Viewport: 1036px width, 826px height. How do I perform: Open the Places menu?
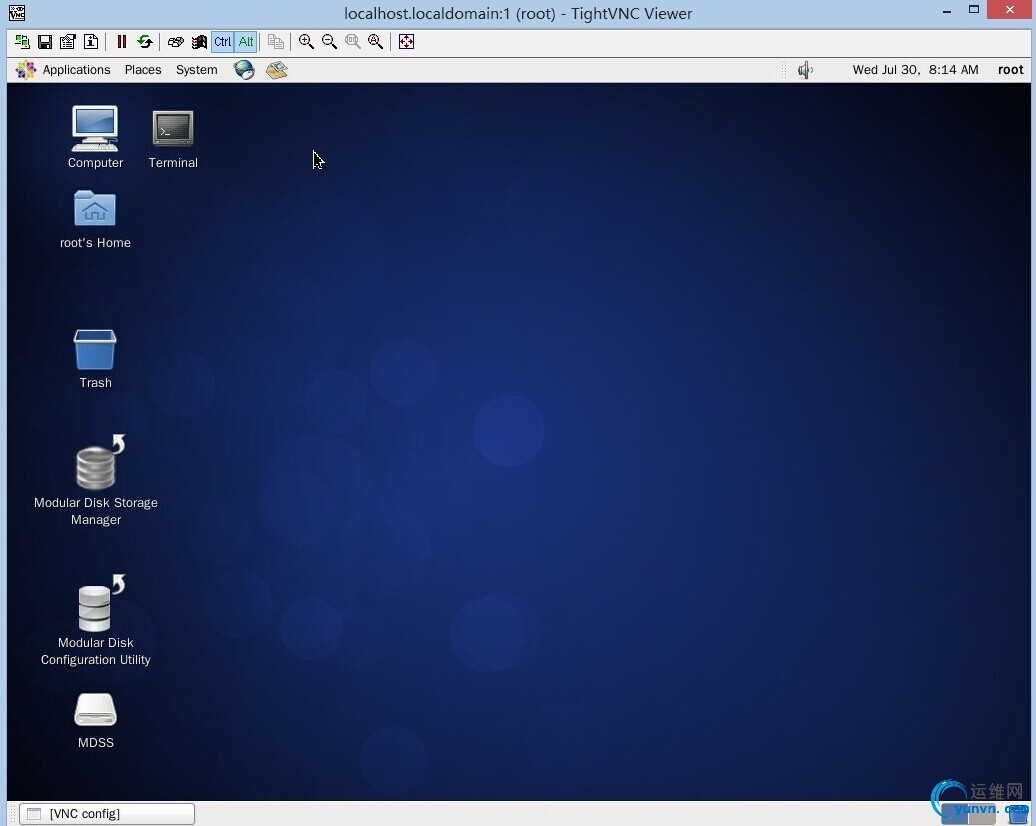click(143, 69)
